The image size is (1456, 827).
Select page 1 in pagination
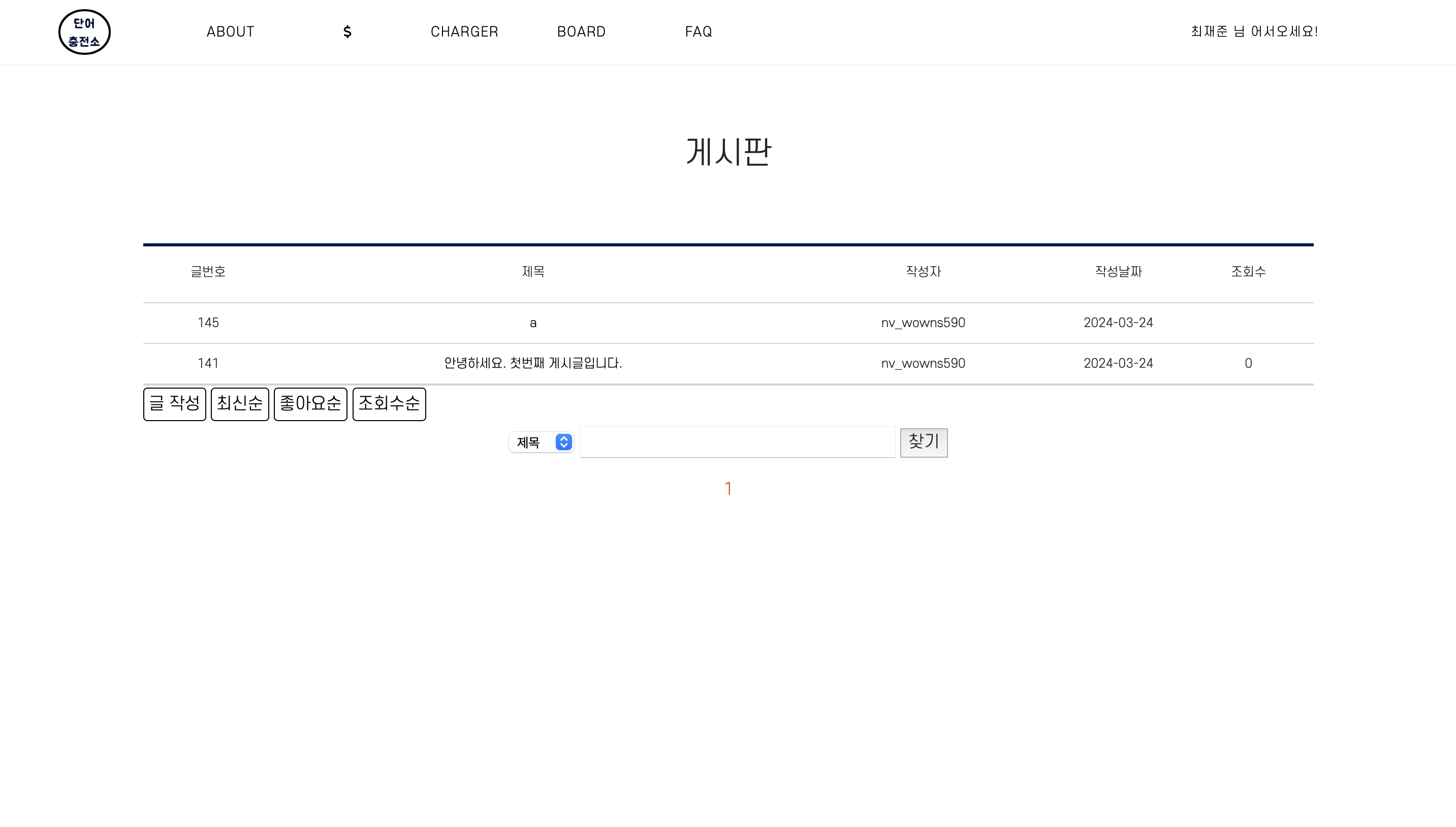[x=728, y=489]
